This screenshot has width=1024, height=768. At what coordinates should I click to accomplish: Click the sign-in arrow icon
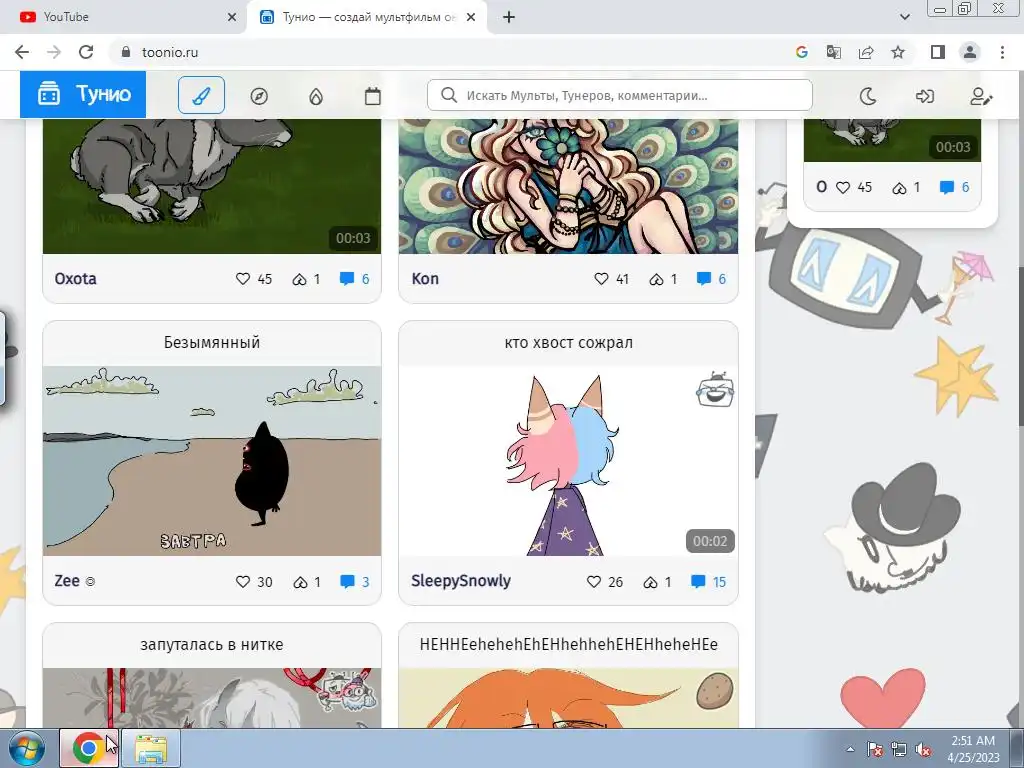point(925,97)
